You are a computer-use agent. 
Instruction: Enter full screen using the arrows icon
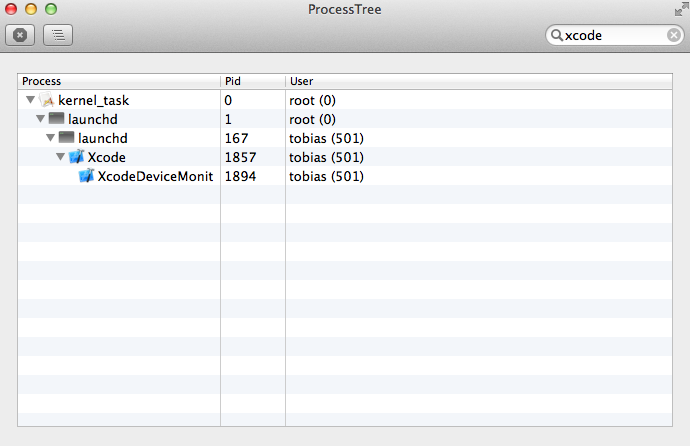coord(681,9)
